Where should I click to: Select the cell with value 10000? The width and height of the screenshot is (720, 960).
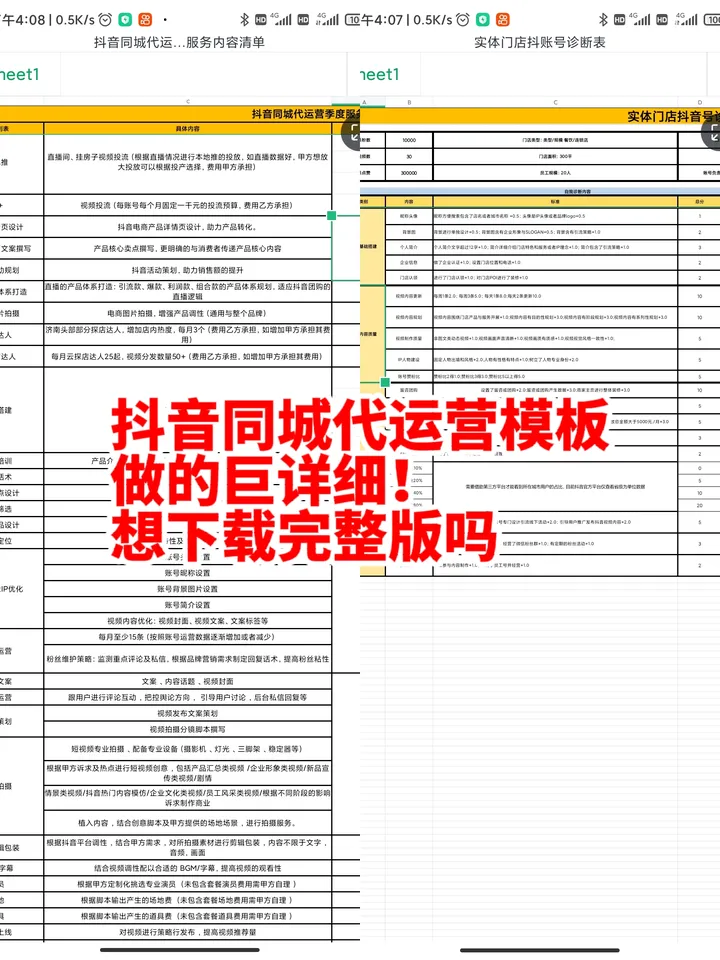409,140
